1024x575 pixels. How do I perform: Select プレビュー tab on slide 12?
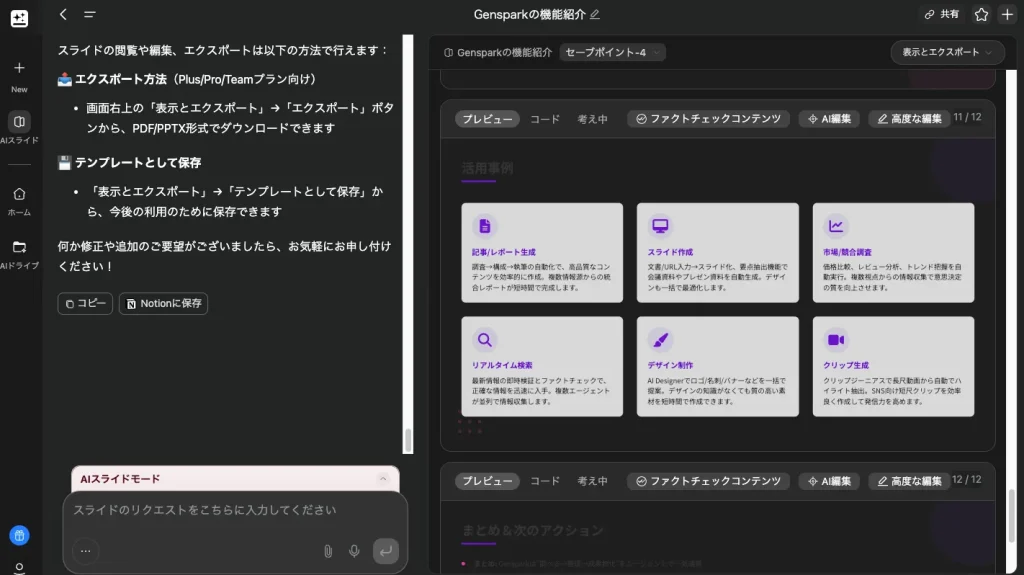pos(487,481)
